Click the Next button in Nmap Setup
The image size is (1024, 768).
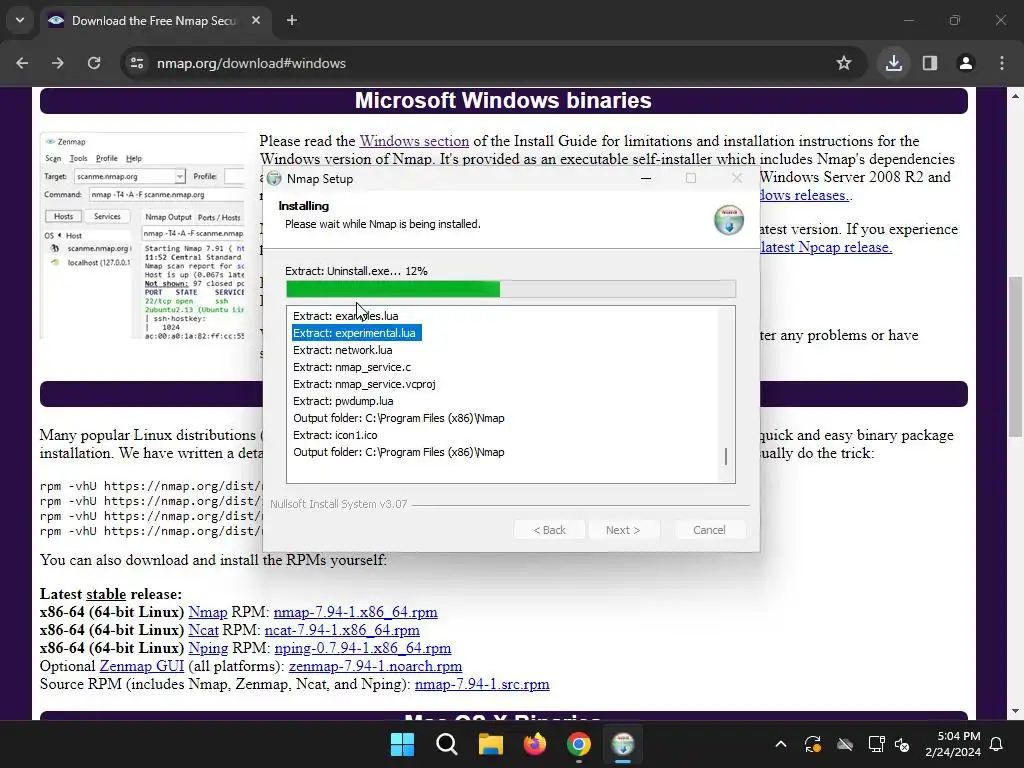tap(623, 530)
